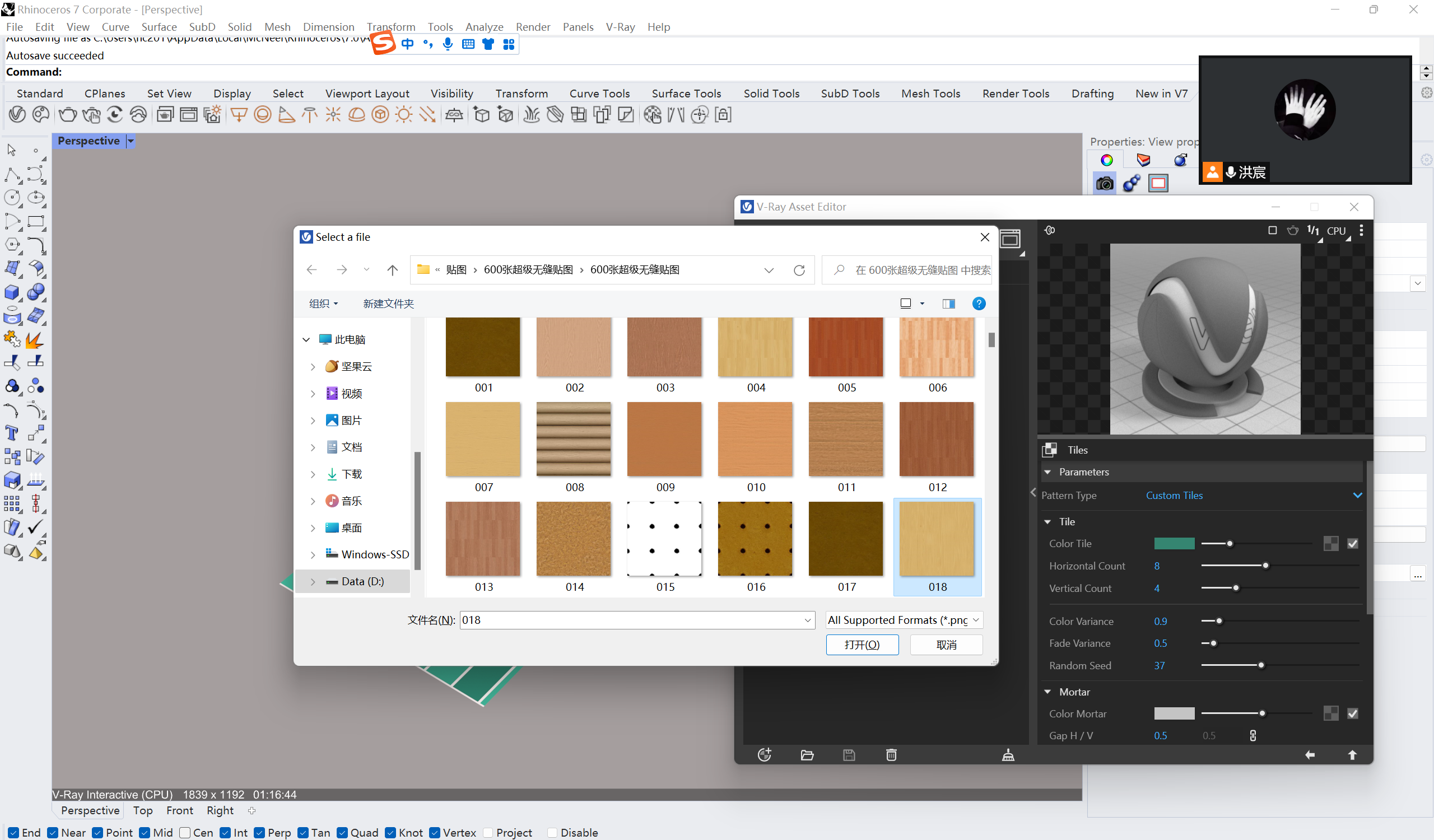Click the up-arrow icon in Asset Editor bottom bar
Screen dimensions: 1434x840
(1353, 755)
